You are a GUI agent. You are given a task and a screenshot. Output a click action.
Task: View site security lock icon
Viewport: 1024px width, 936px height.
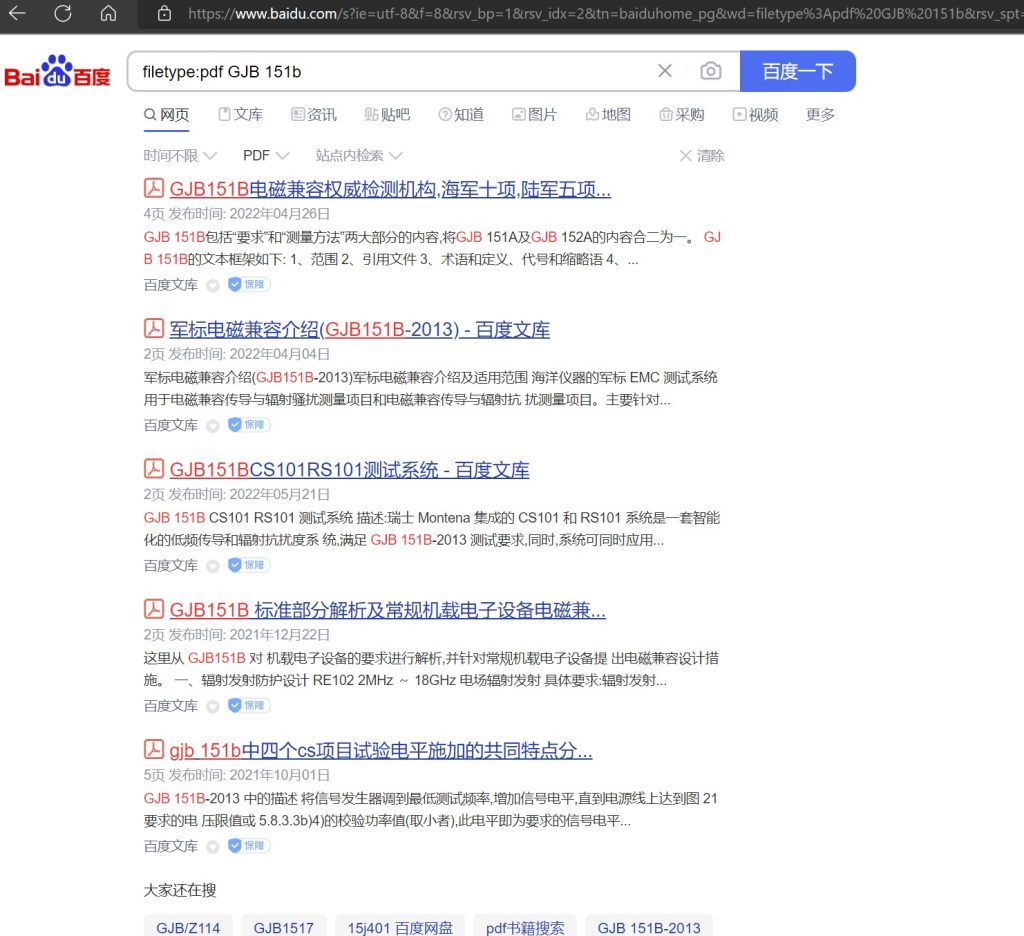pyautogui.click(x=164, y=13)
